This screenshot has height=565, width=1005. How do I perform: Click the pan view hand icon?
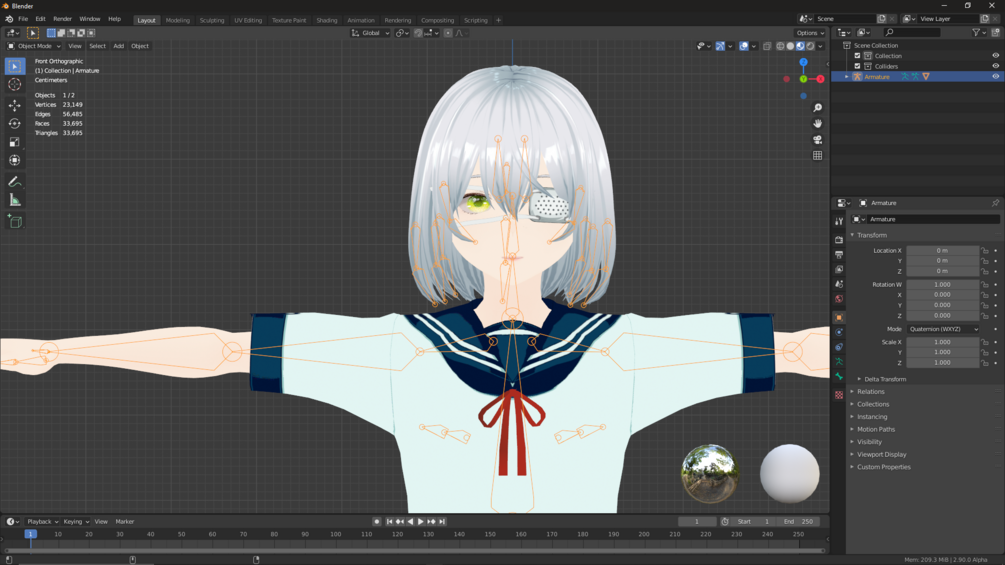pyautogui.click(x=817, y=124)
